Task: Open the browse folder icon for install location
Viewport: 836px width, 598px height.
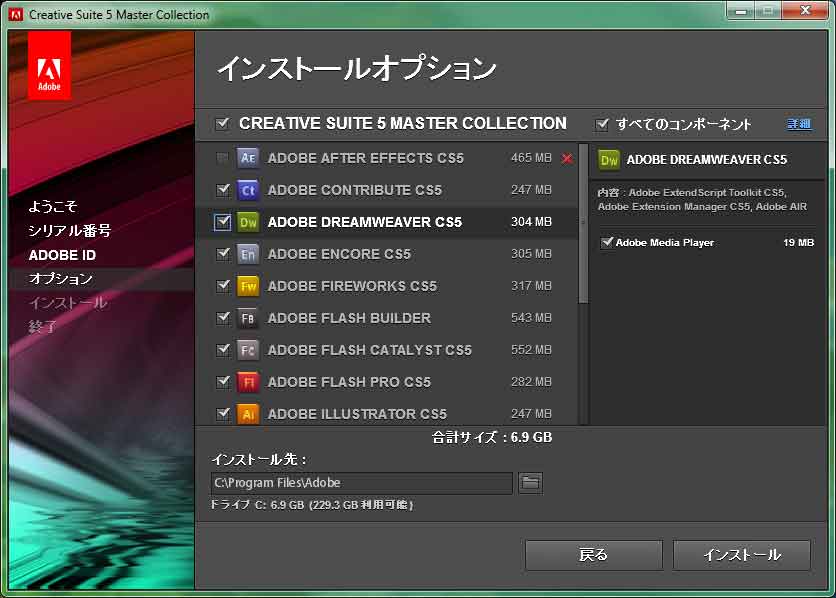Action: point(530,483)
